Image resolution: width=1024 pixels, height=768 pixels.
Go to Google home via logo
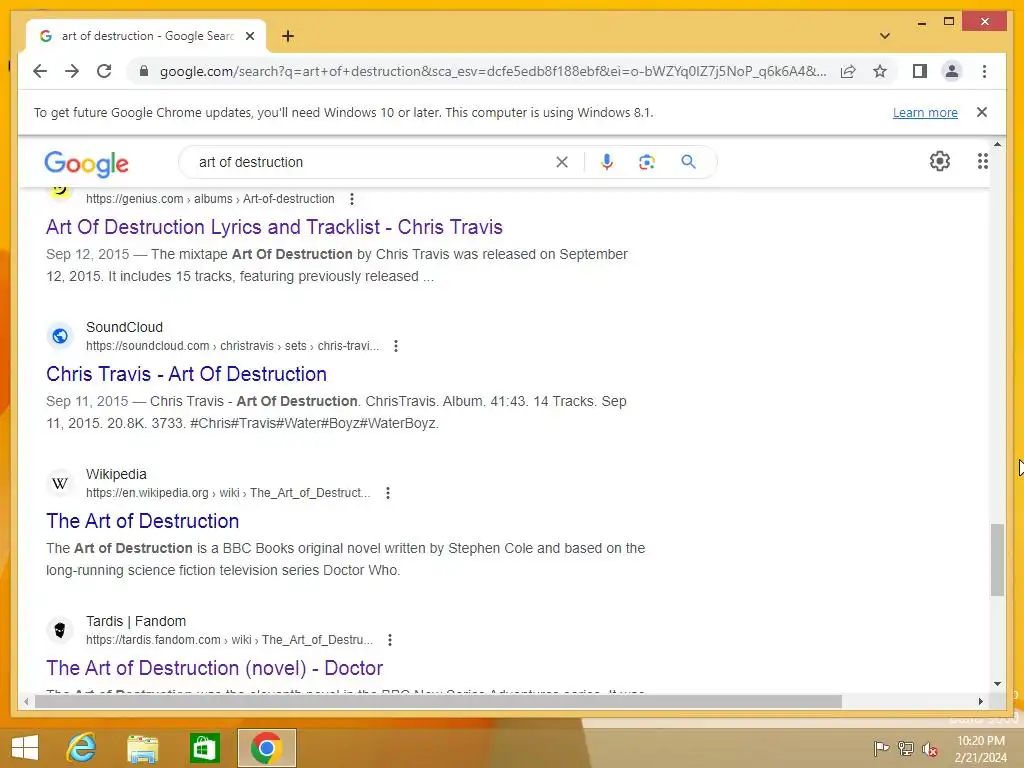tap(86, 163)
